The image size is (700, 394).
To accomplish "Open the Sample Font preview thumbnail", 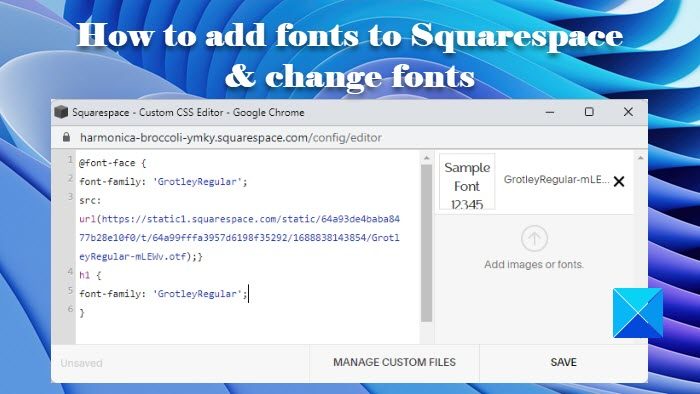I will pyautogui.click(x=467, y=181).
